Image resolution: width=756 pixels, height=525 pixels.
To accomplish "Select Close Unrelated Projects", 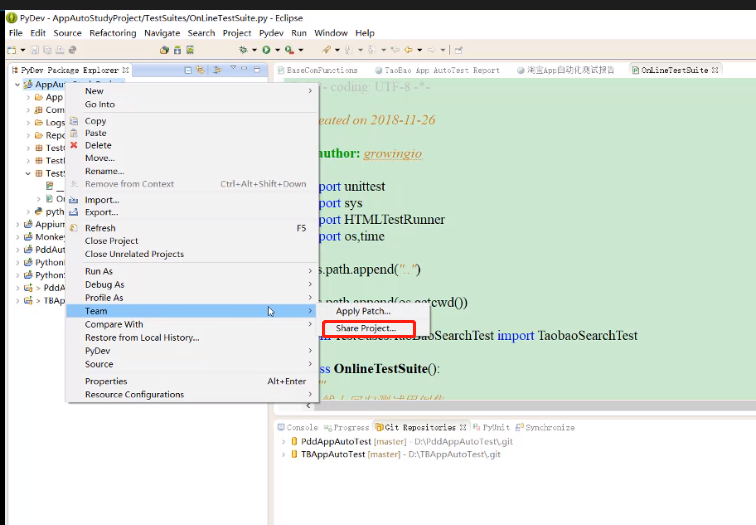I will tap(192, 254).
